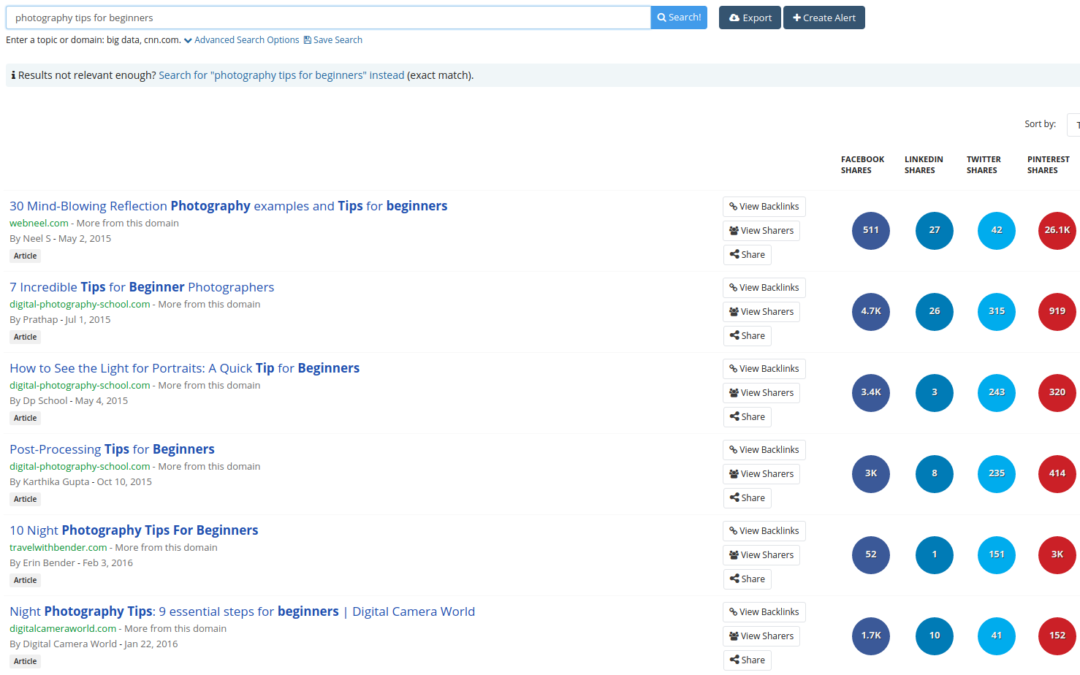Screen dimensions: 1080x675
Task: Open 10 Night Photography Tips For Beginners
Action: (134, 530)
